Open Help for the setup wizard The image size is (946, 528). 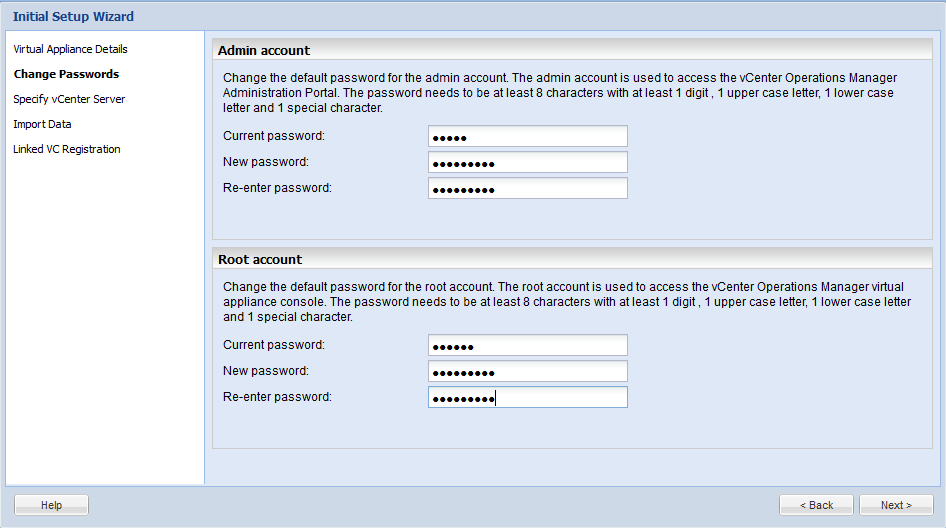tap(52, 506)
